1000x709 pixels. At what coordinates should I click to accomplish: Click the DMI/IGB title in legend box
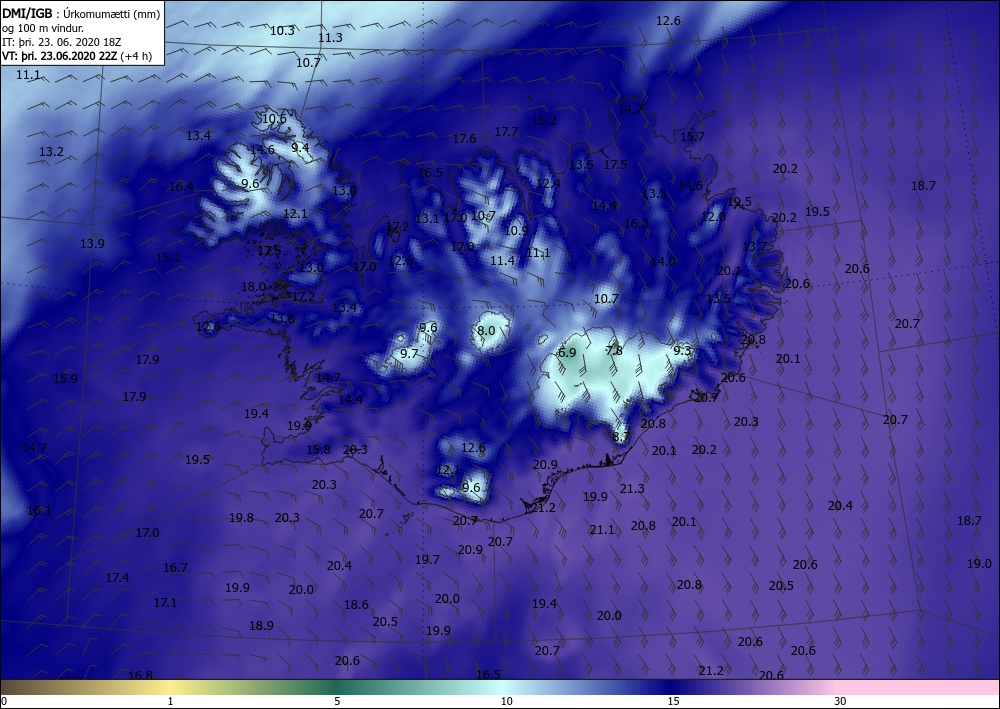click(x=27, y=11)
